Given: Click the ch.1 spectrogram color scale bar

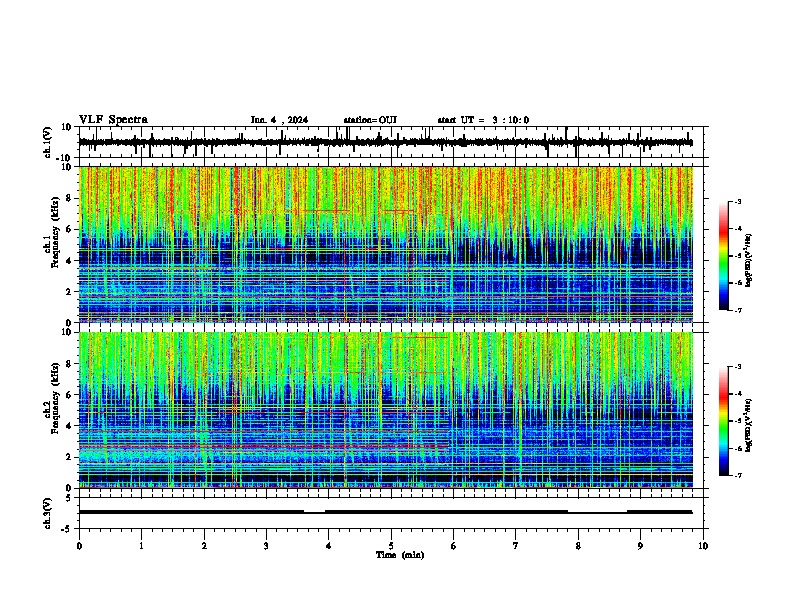Looking at the screenshot, I should tap(724, 256).
